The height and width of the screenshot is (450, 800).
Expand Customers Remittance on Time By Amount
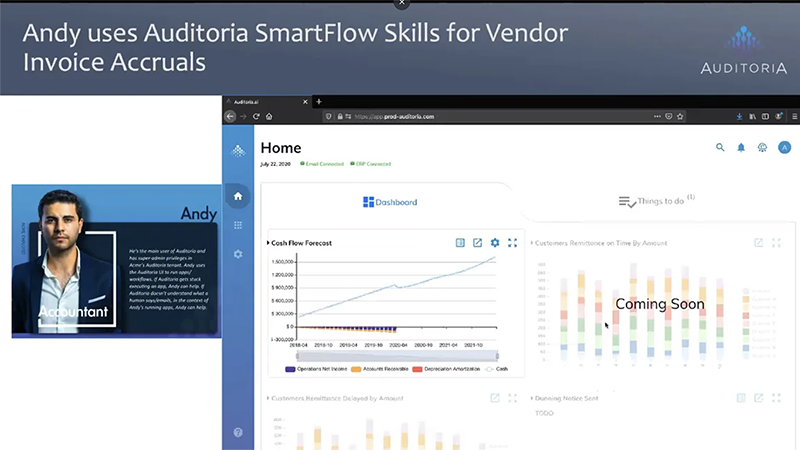point(532,243)
